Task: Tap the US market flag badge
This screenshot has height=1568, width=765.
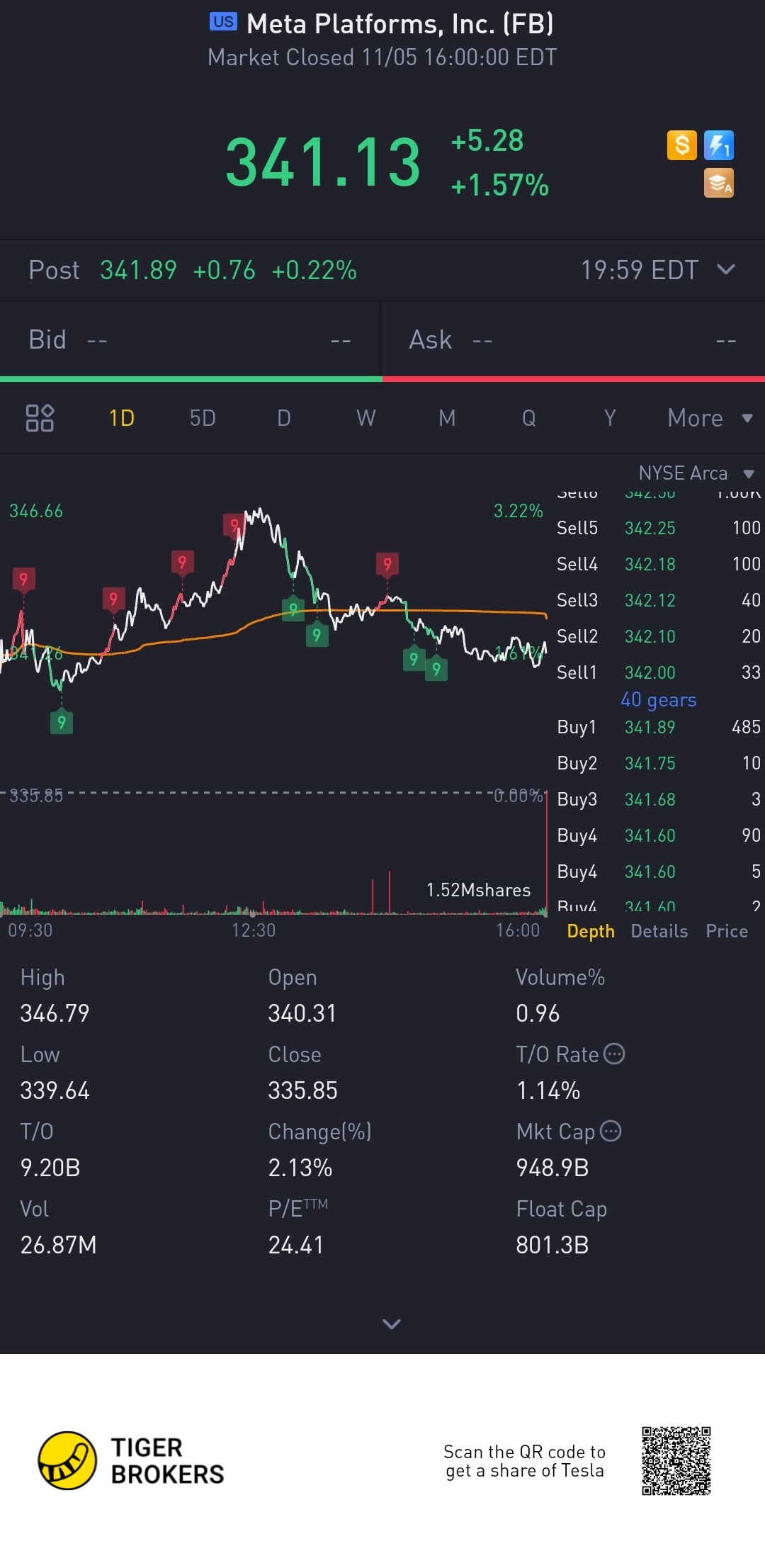Action: [224, 22]
